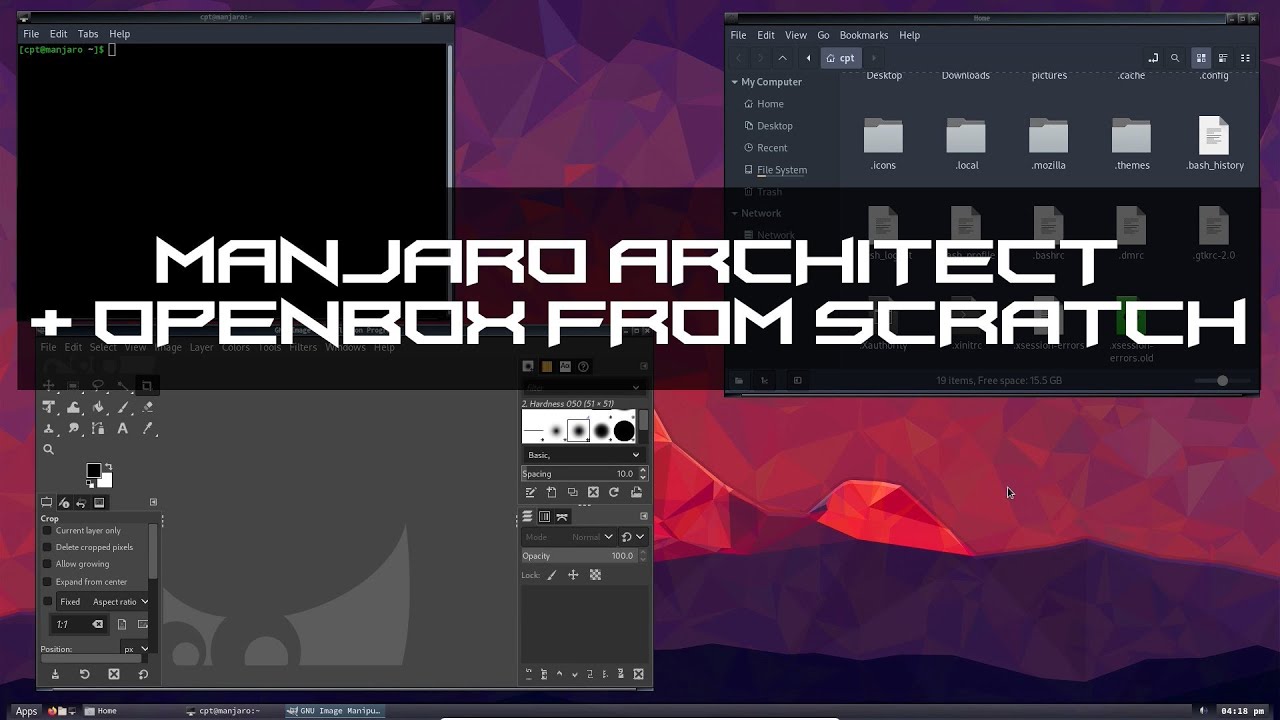Open search in the file manager toolbar
Screen dimensions: 1280x720
pyautogui.click(x=1175, y=58)
